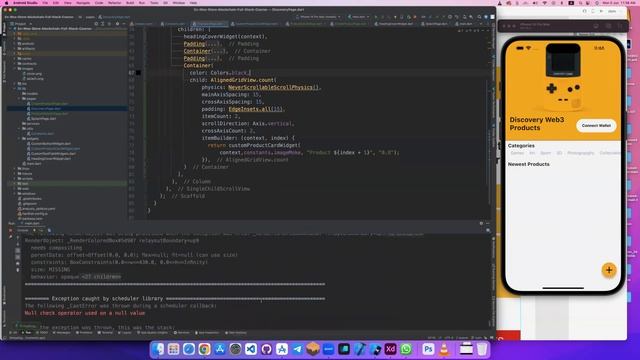The height and width of the screenshot is (360, 640).
Task: Tap the orange plus floating button
Action: 609,270
